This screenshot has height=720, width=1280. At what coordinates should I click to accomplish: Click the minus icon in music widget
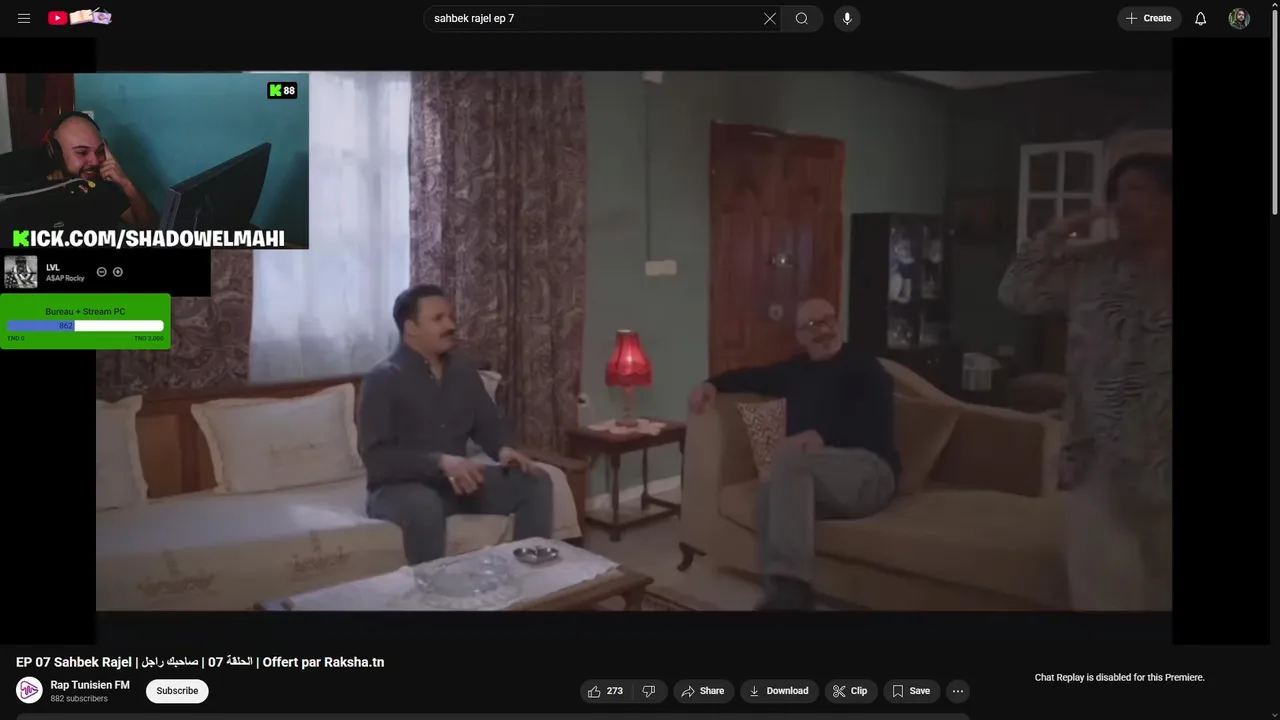(x=101, y=272)
